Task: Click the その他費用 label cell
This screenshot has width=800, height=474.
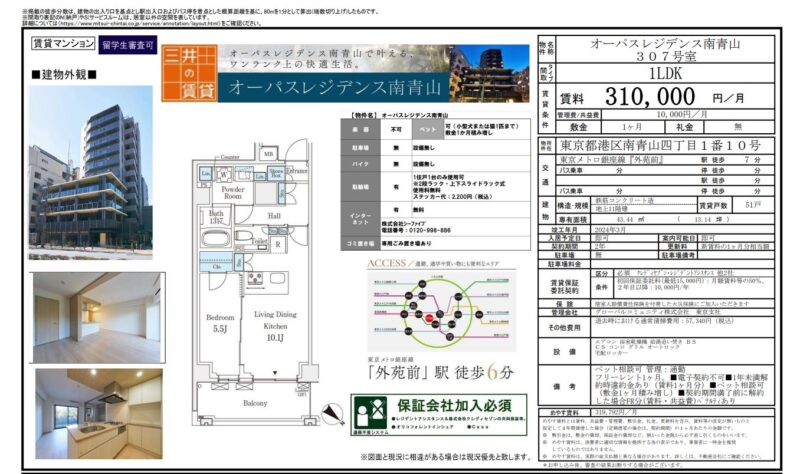Action: (x=564, y=328)
